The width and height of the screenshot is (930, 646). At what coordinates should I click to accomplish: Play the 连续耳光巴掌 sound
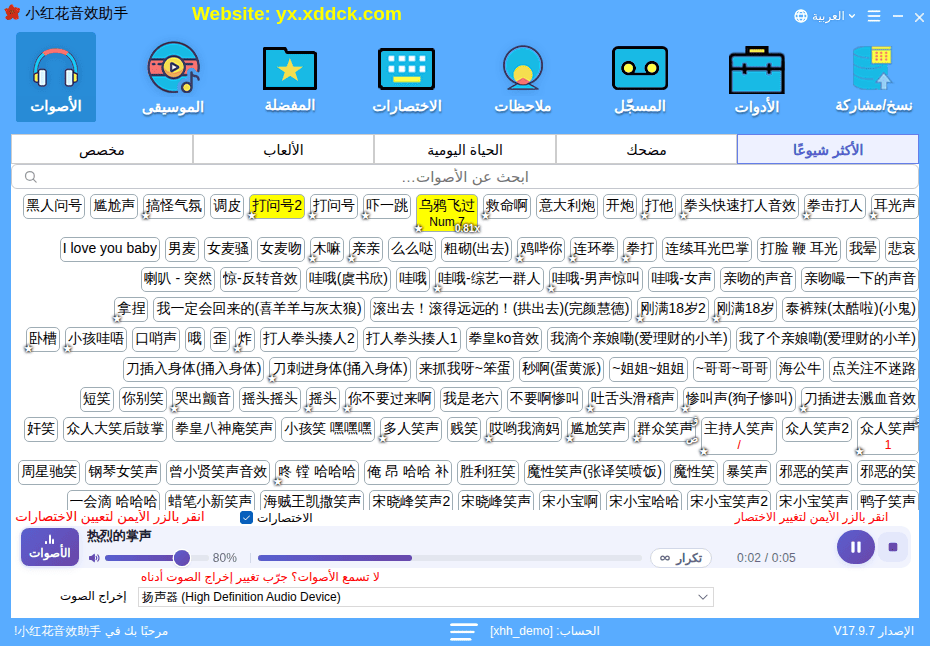click(706, 249)
